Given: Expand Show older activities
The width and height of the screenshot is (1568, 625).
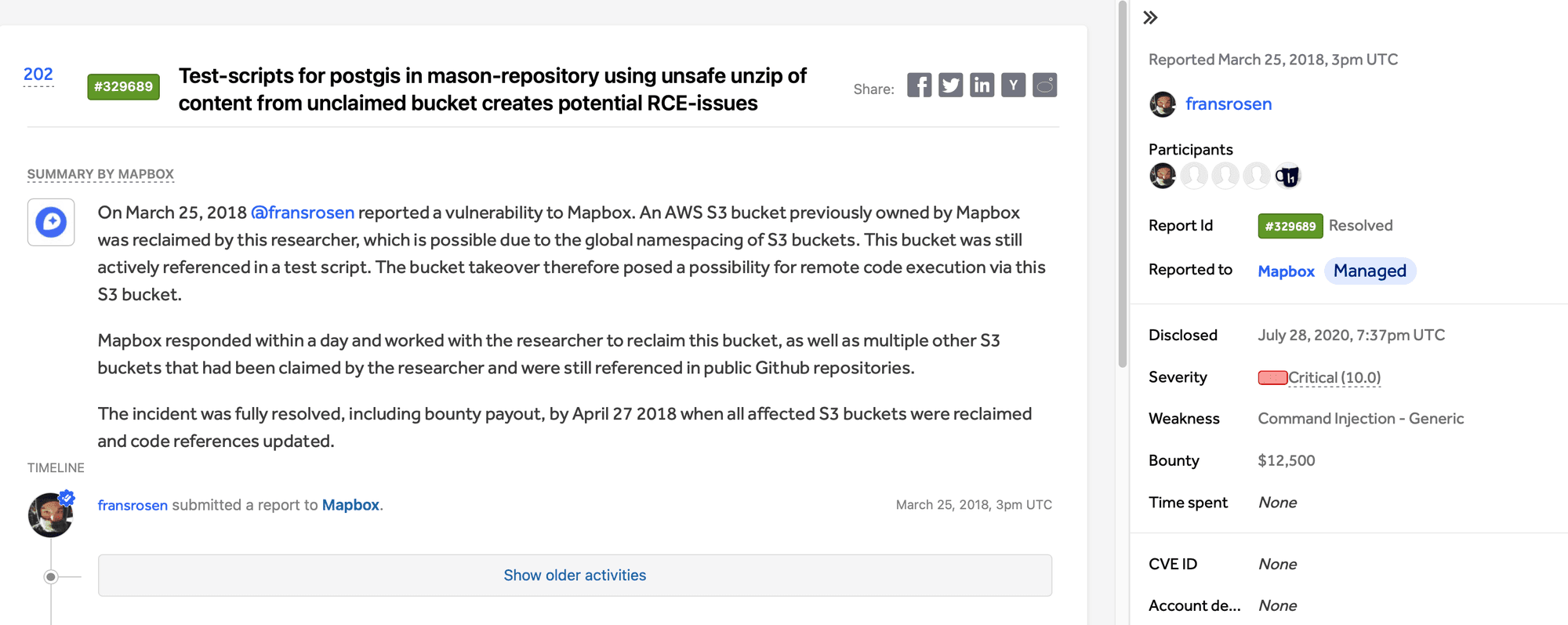Looking at the screenshot, I should pos(575,576).
